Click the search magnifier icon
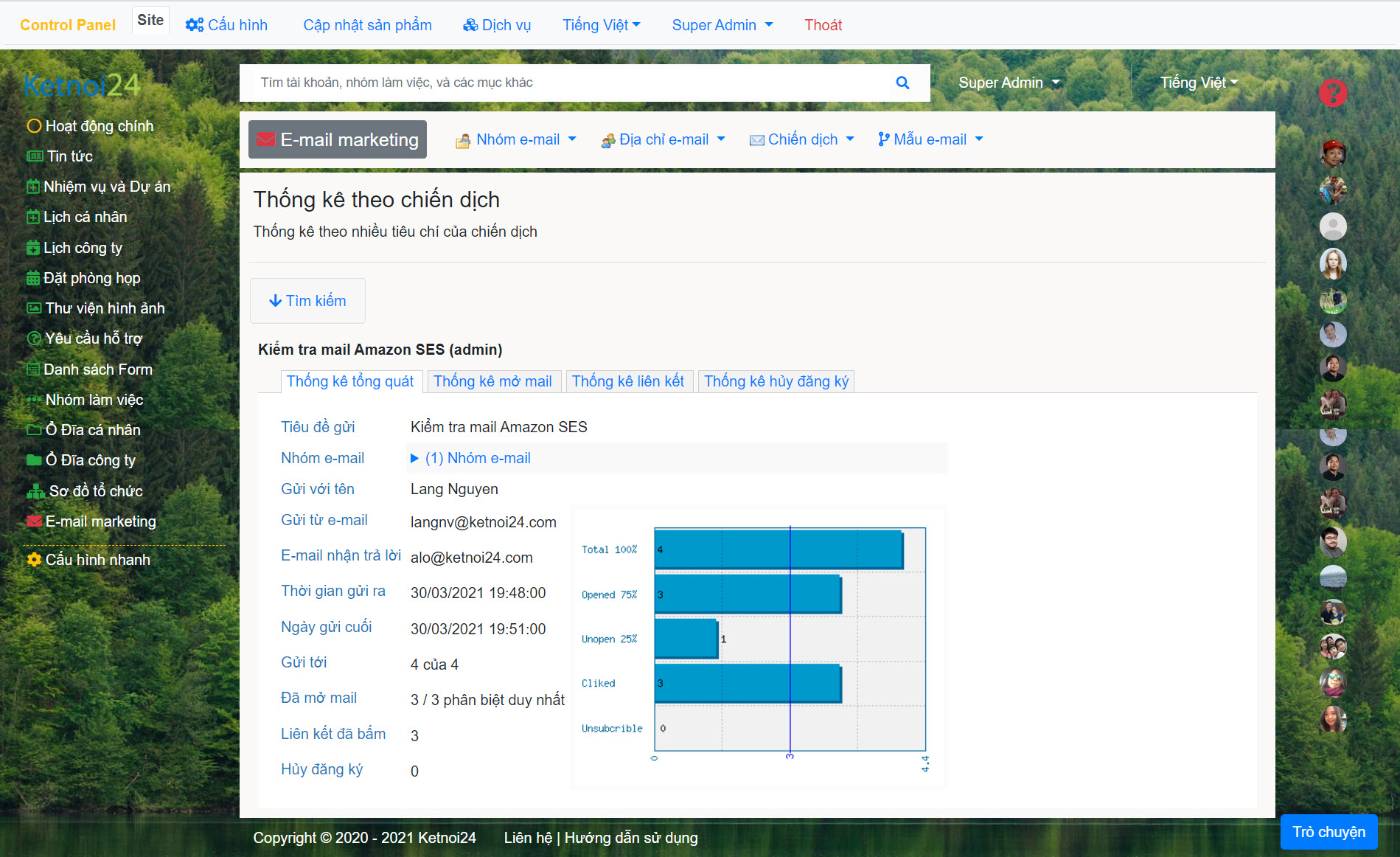 click(x=902, y=83)
